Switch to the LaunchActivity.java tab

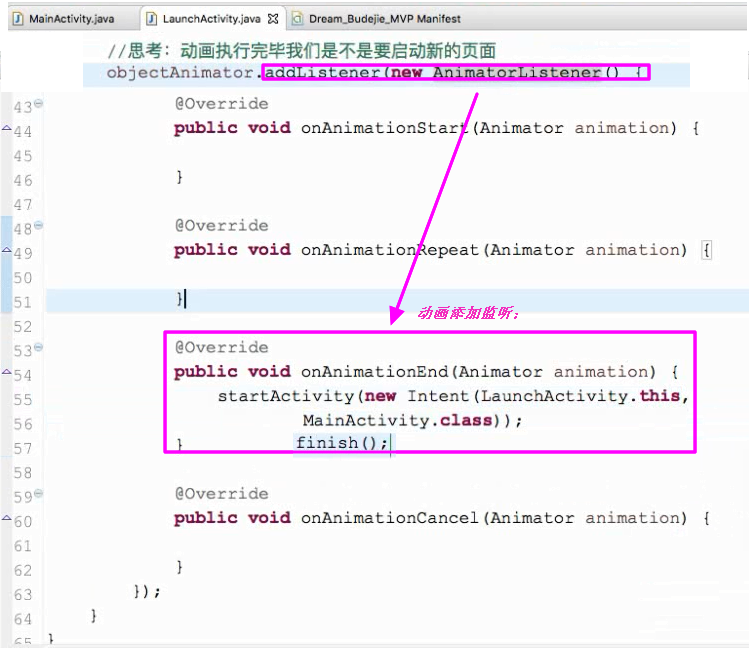click(x=212, y=19)
